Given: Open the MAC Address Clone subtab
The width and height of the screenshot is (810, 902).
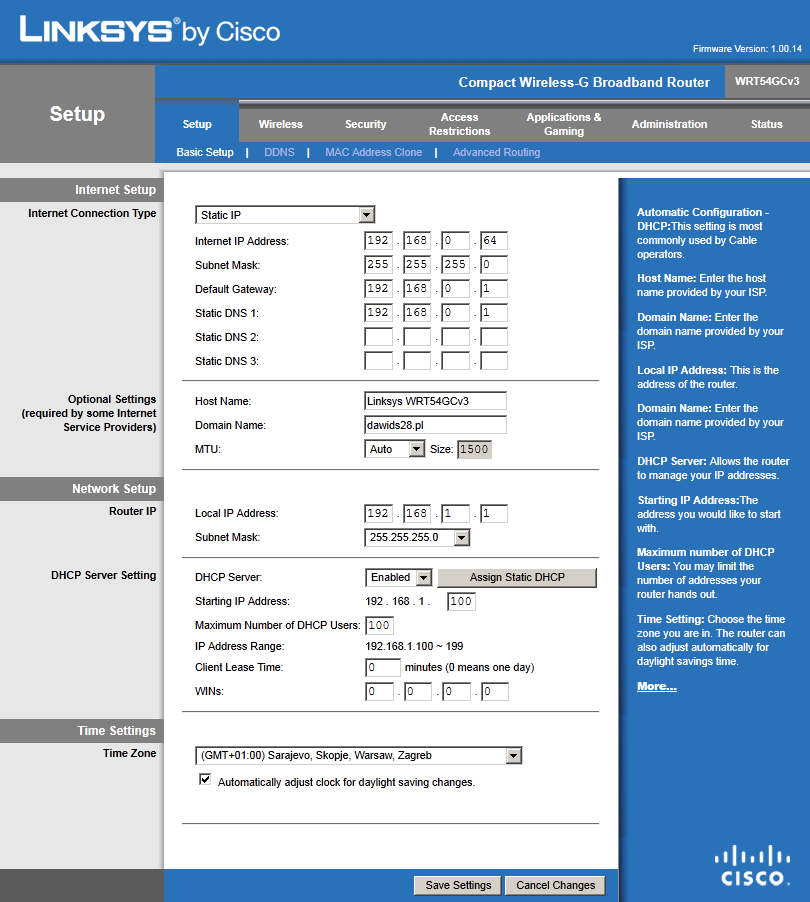Looking at the screenshot, I should (373, 152).
